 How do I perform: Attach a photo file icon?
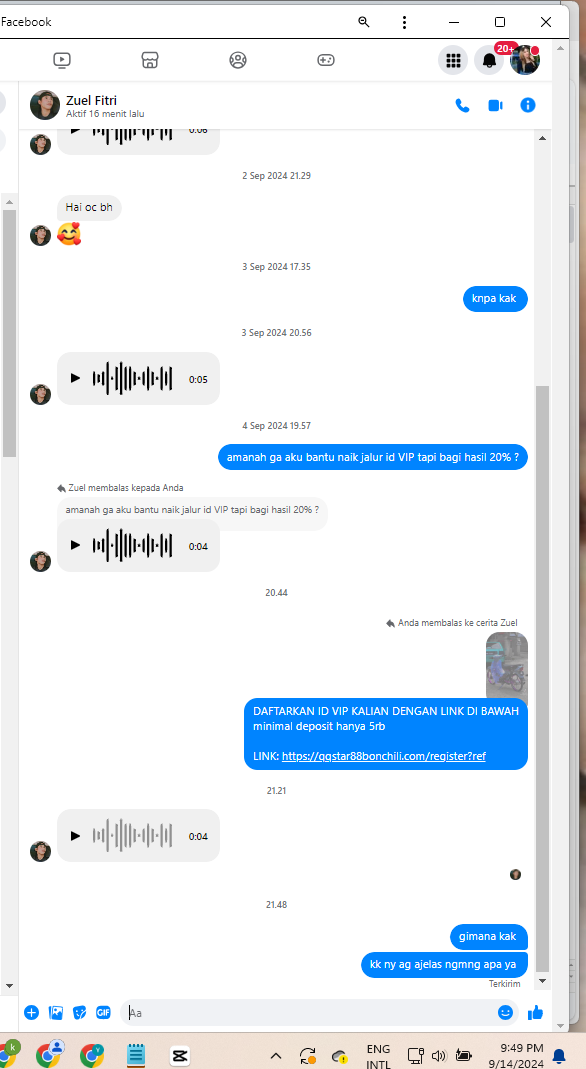click(56, 1012)
